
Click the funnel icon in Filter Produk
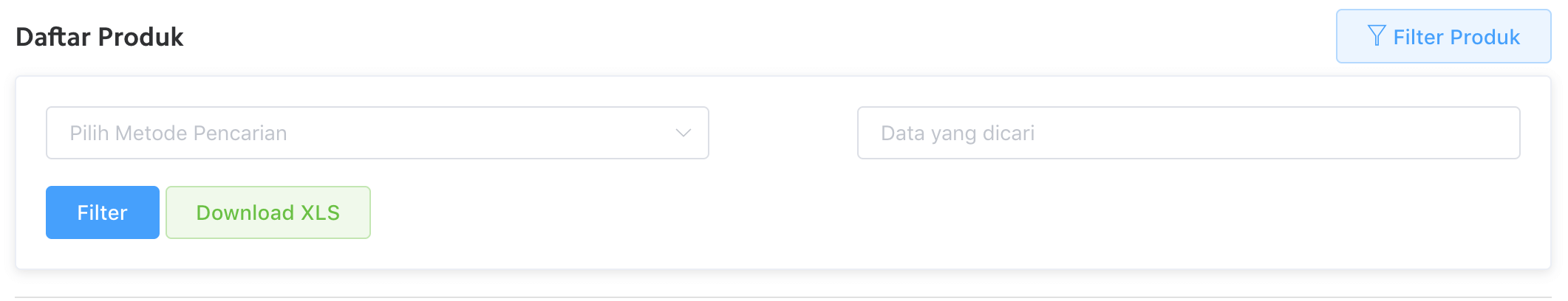click(1376, 35)
